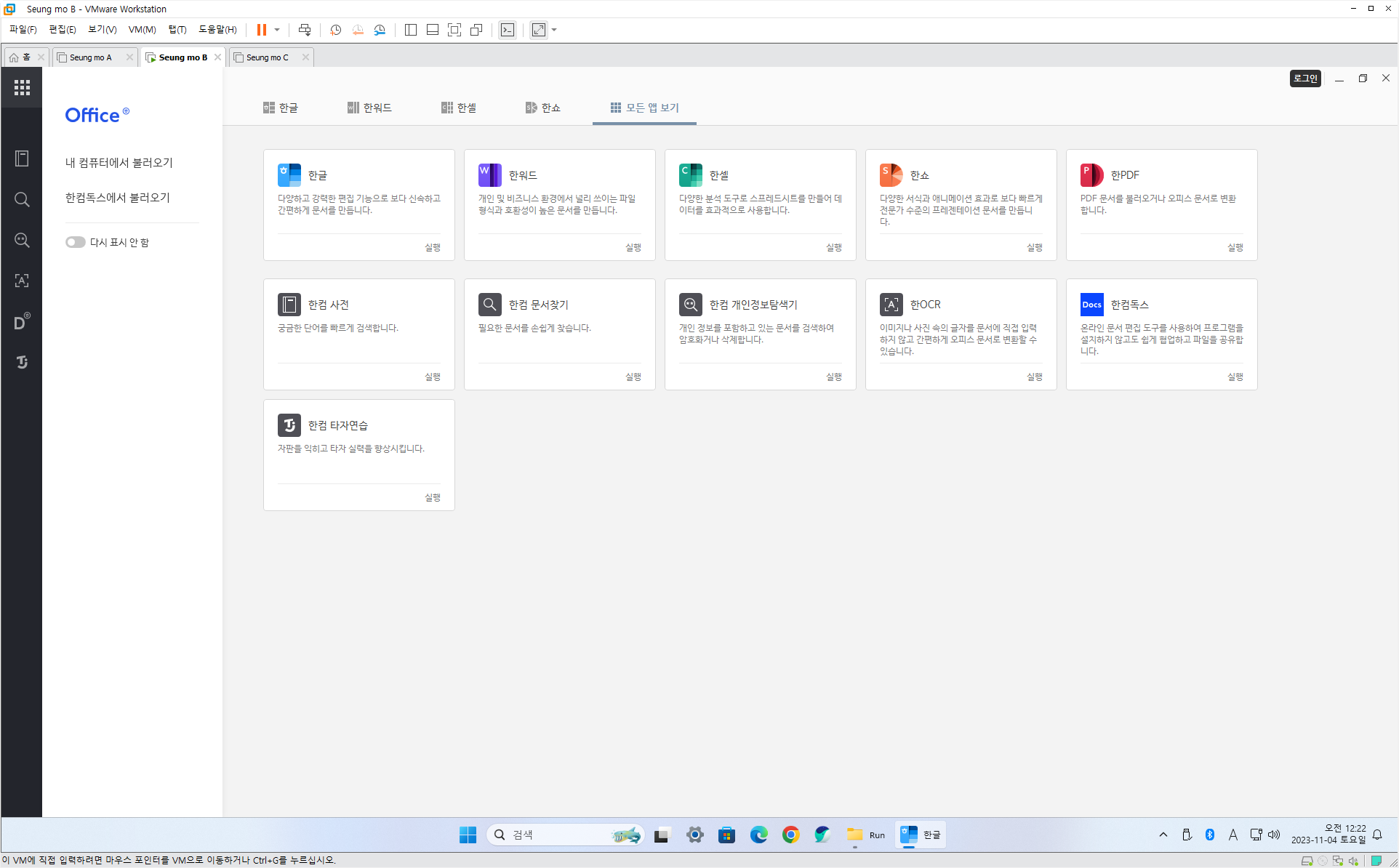Click the 로그인 button
The image size is (1399, 868).
tap(1305, 79)
